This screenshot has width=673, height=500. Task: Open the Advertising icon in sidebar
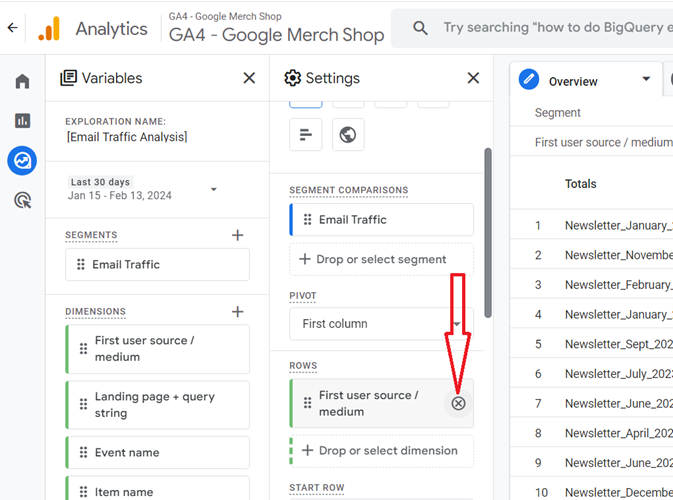point(22,200)
